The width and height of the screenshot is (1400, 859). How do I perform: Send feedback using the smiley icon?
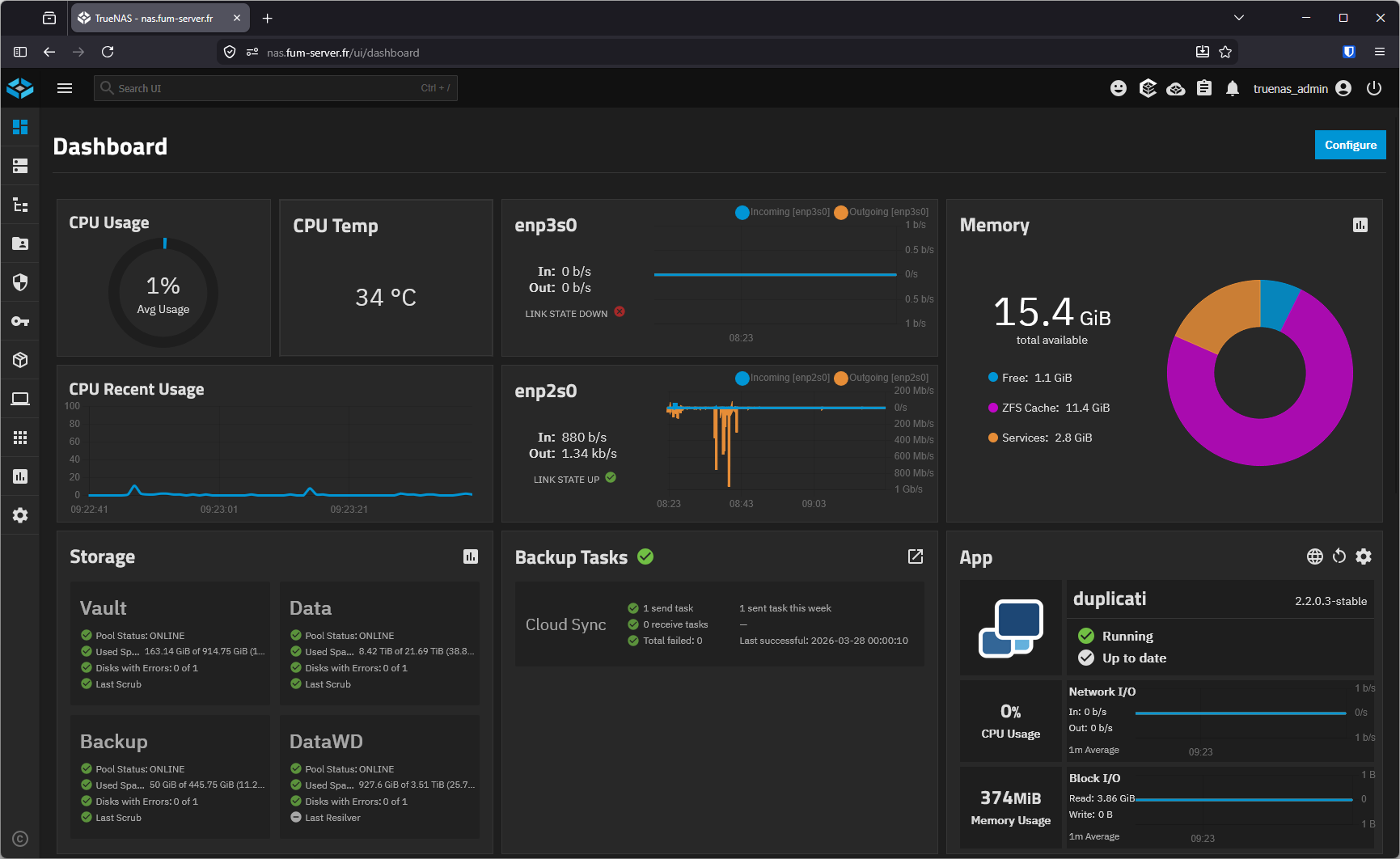1119,88
